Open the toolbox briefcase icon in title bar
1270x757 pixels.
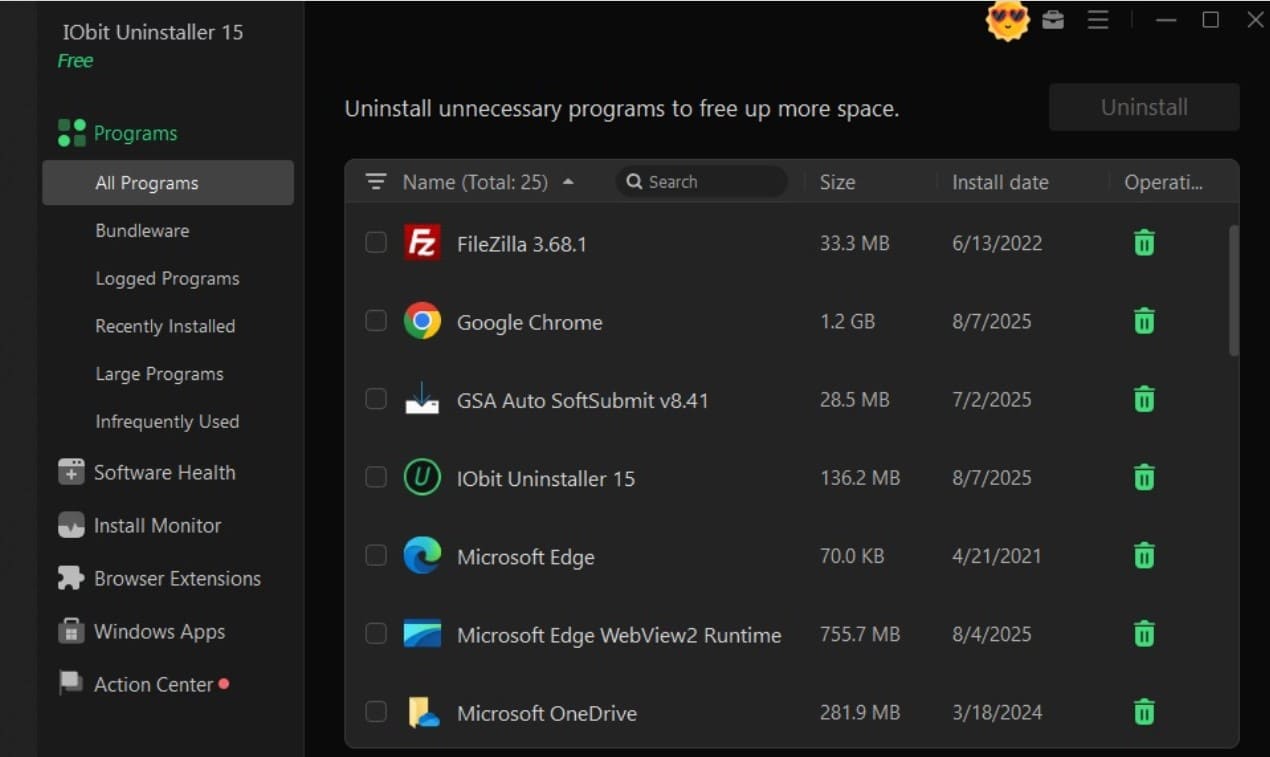[1053, 20]
